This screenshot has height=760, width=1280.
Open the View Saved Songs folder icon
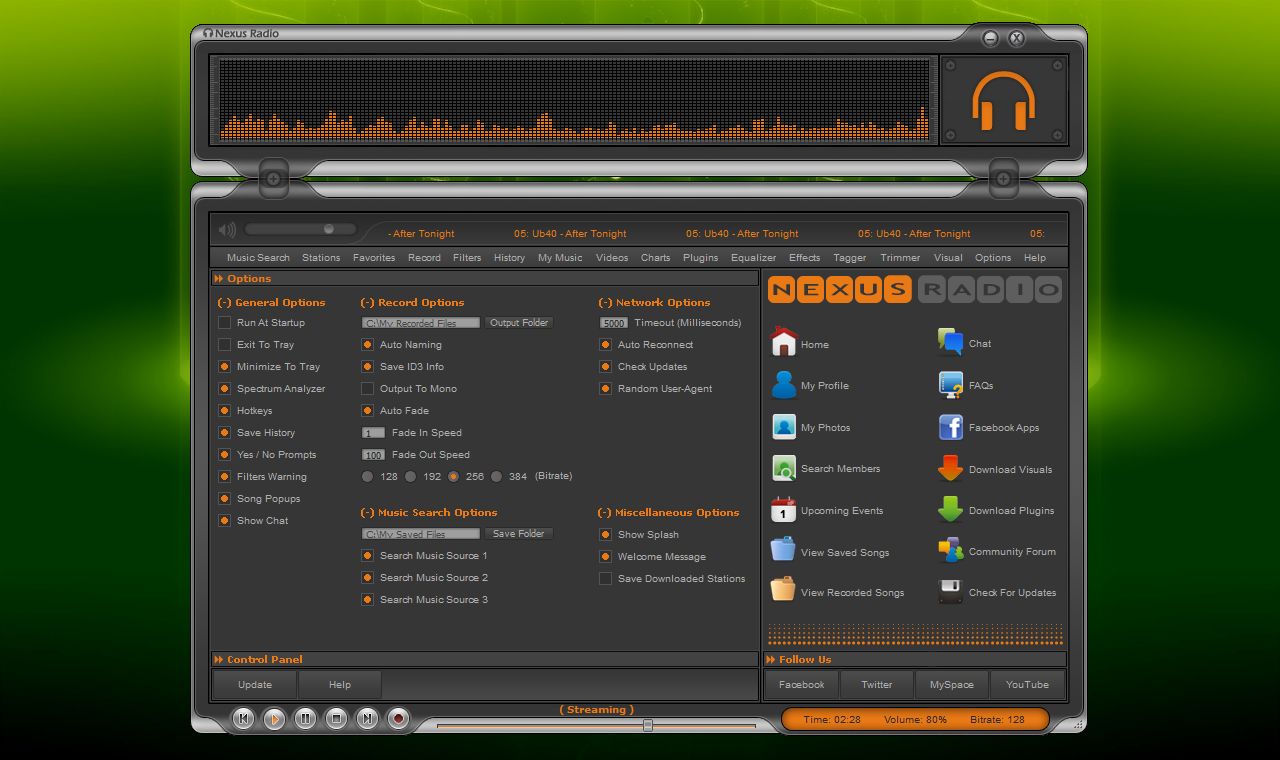point(783,551)
